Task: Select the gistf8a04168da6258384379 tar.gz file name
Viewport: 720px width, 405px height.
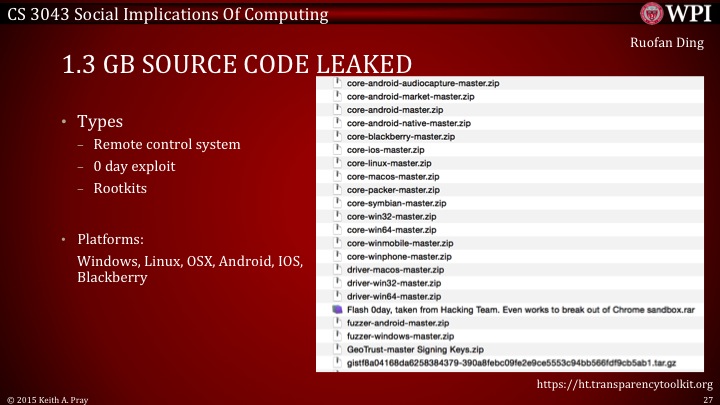Action: (512, 363)
